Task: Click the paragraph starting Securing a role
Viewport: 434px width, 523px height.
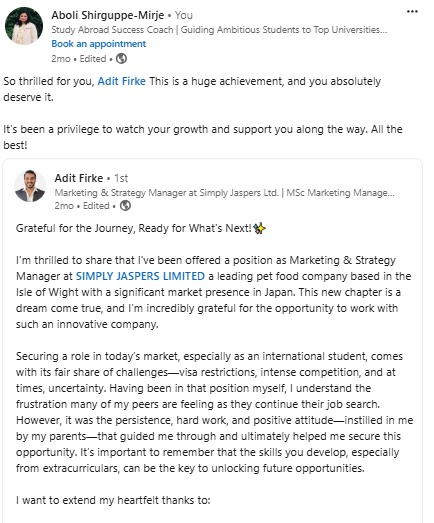Action: (x=214, y=412)
